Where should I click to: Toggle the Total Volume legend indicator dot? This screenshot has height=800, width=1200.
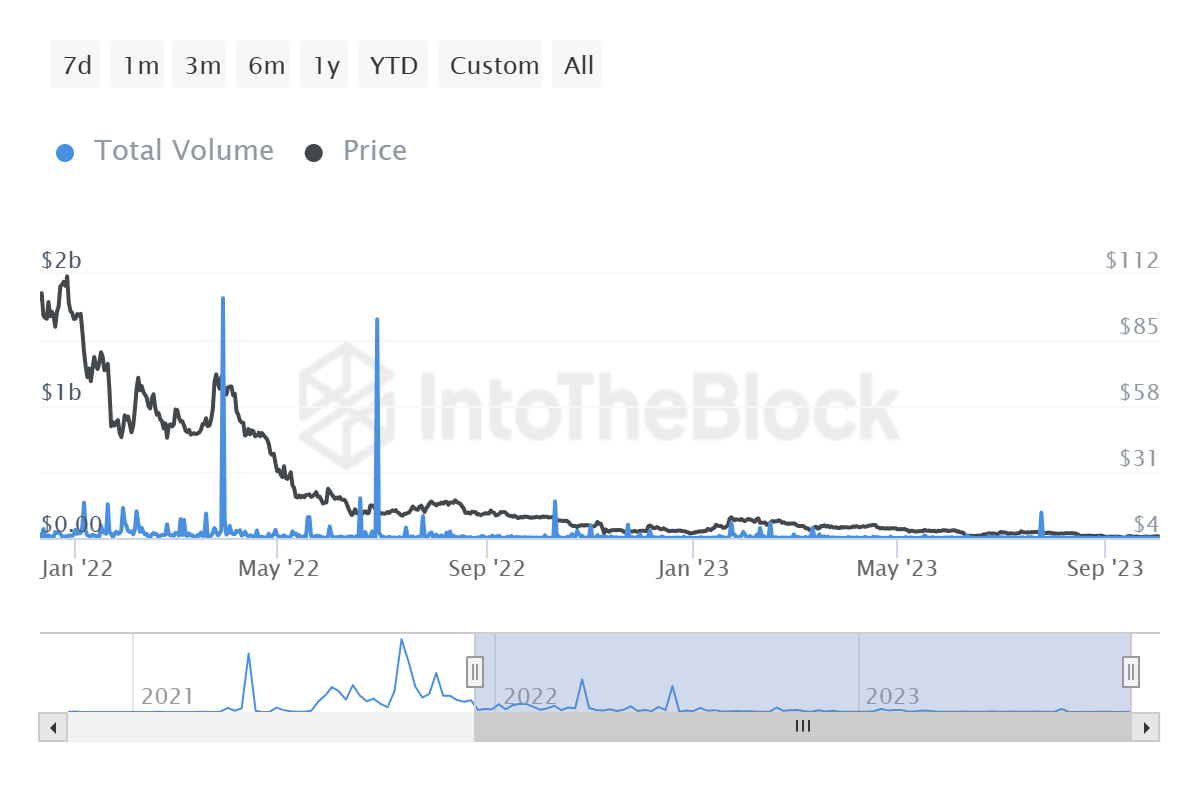pyautogui.click(x=65, y=150)
